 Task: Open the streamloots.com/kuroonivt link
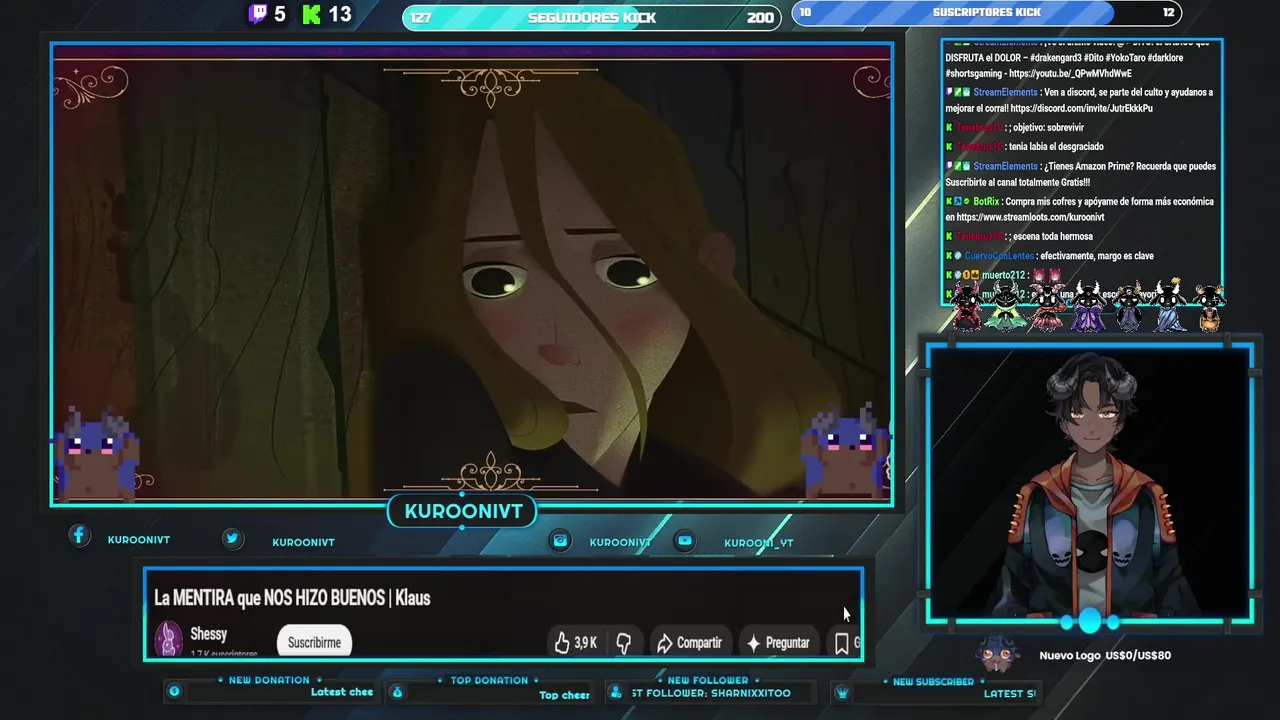point(1030,217)
